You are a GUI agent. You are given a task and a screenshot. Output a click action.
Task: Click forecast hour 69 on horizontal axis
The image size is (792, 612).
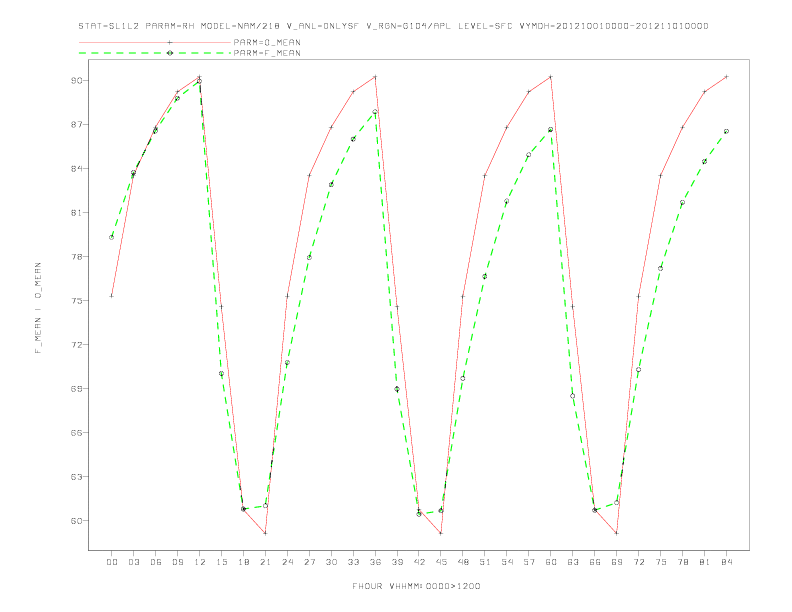pos(617,562)
